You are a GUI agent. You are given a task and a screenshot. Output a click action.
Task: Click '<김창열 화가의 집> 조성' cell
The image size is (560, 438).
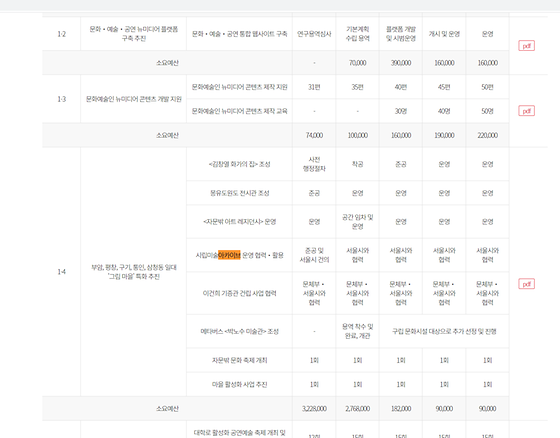239,164
